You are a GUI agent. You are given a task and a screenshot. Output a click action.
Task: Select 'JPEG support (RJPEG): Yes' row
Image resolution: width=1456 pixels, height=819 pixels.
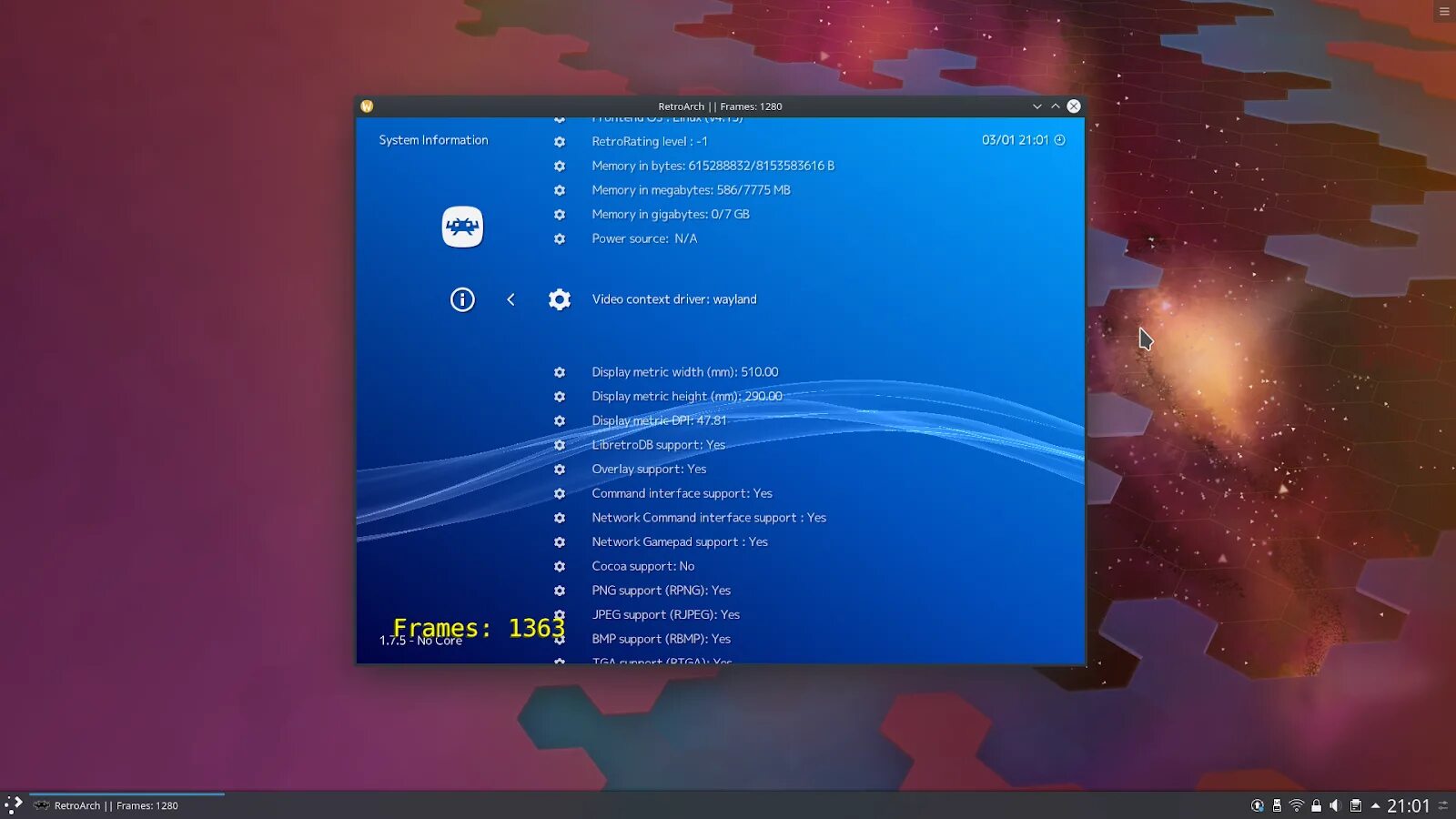666,615
